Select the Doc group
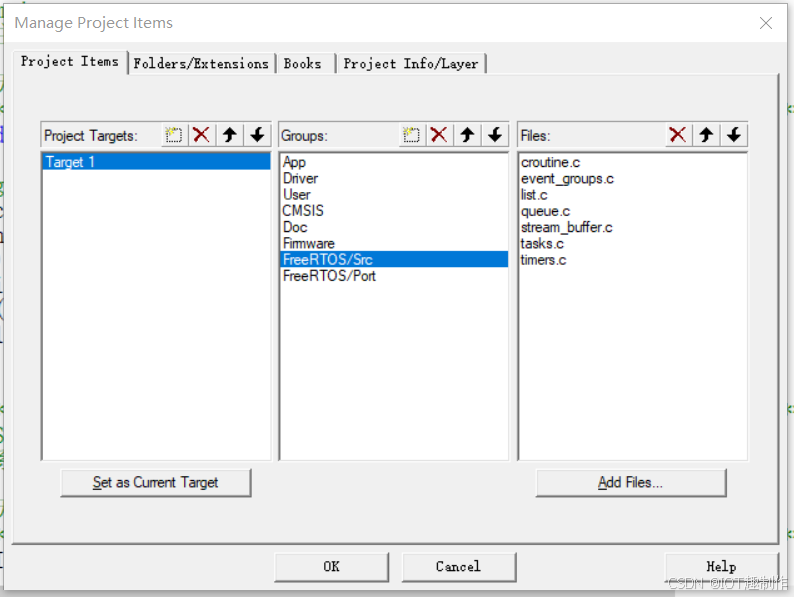This screenshot has height=597, width=794. pos(393,227)
